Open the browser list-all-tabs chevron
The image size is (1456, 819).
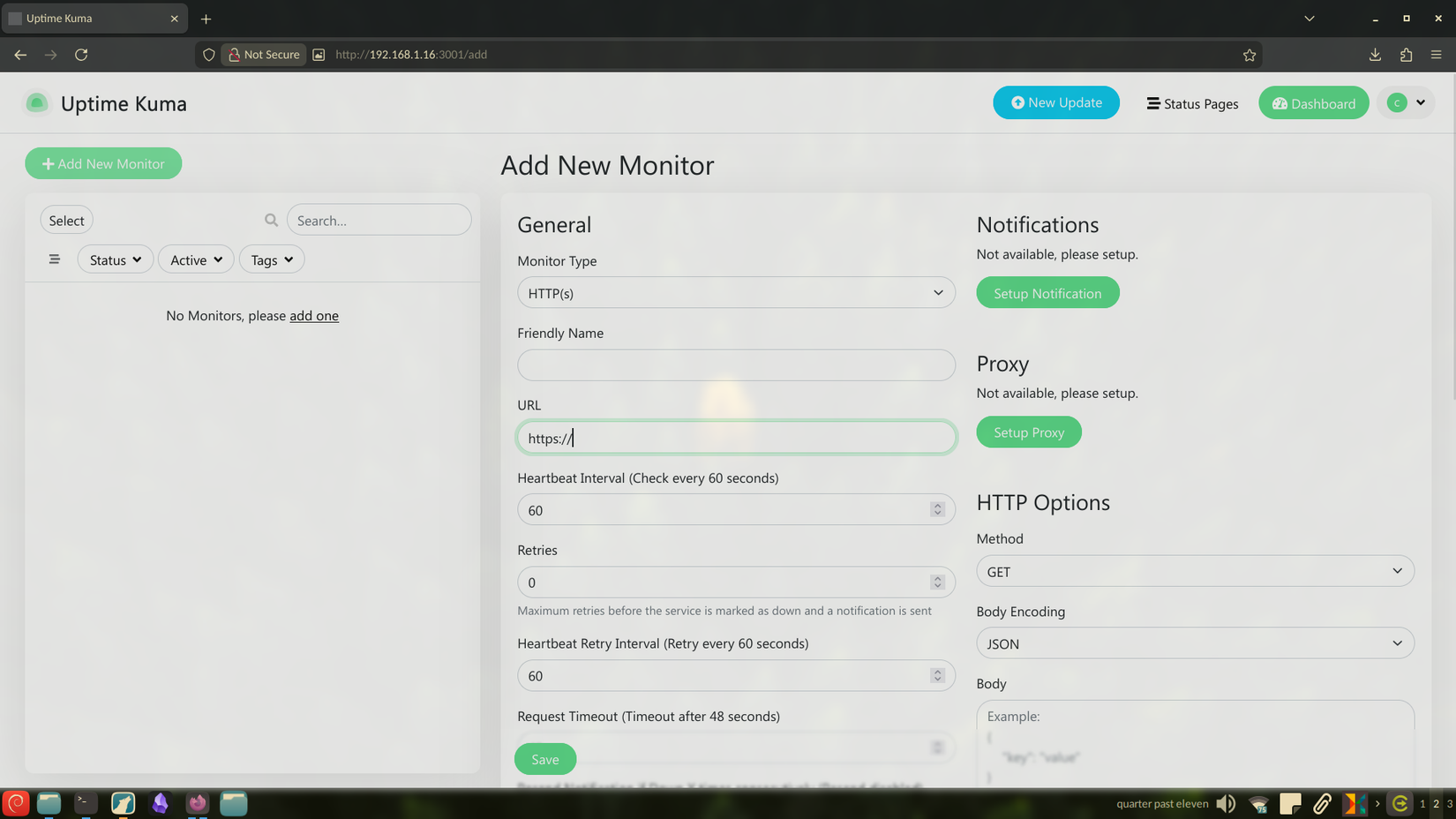click(1310, 19)
